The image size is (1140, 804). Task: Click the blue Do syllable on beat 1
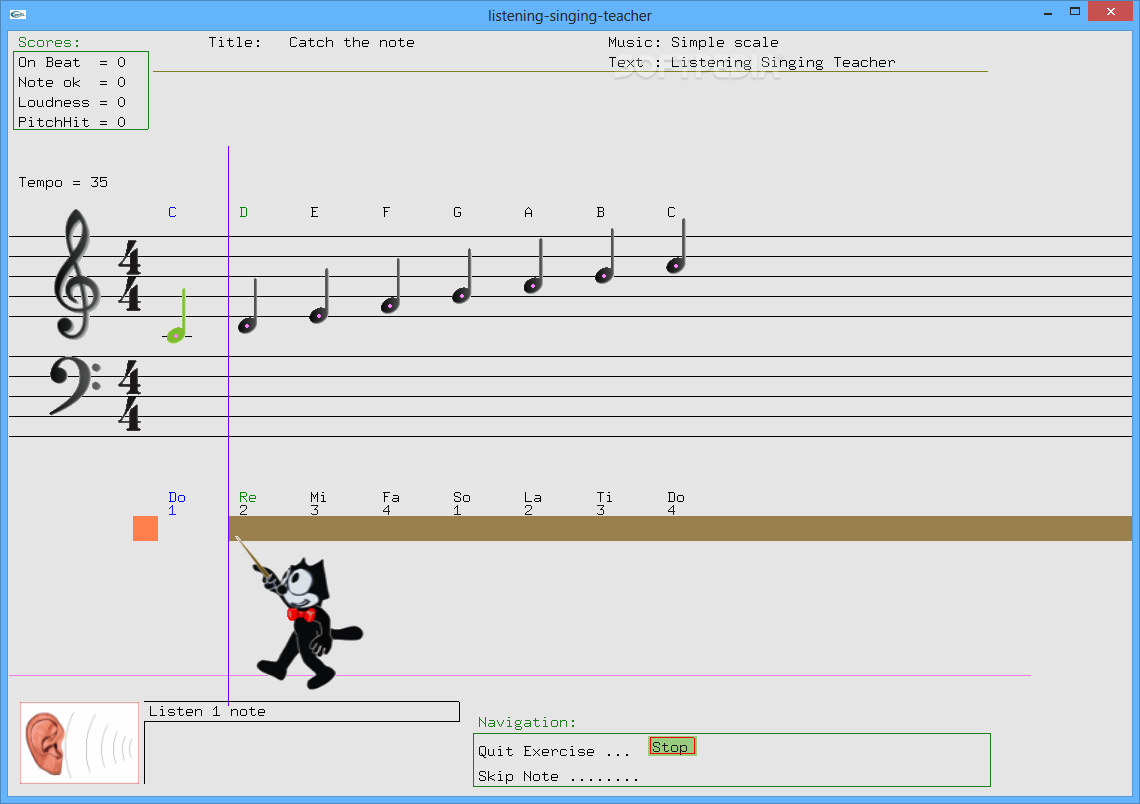click(x=177, y=497)
